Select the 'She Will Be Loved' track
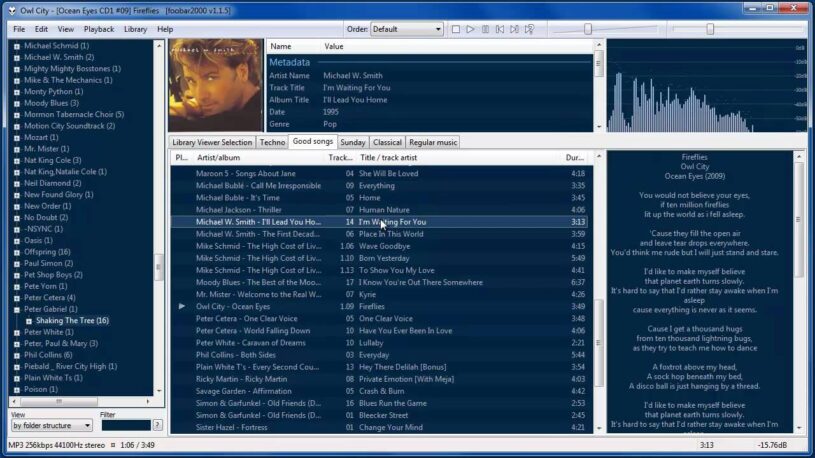This screenshot has height=458, width=815. click(x=379, y=174)
